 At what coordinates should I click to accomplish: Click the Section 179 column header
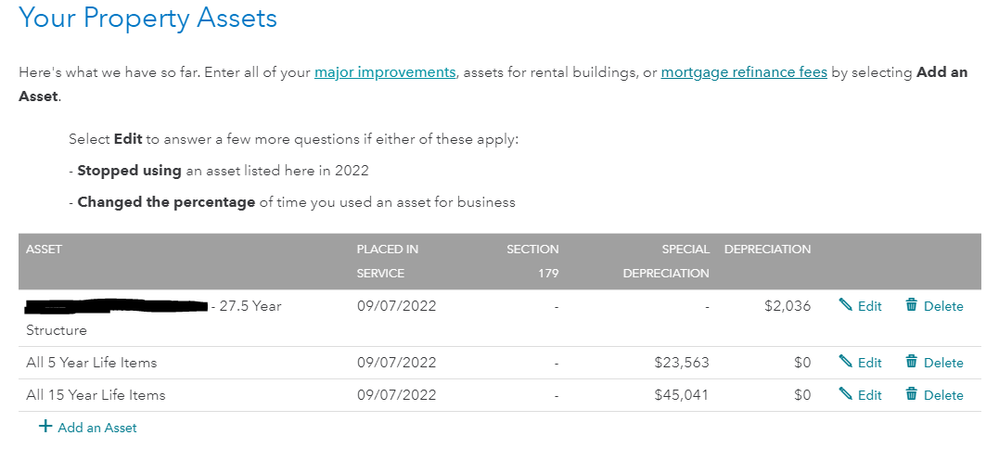(x=533, y=261)
